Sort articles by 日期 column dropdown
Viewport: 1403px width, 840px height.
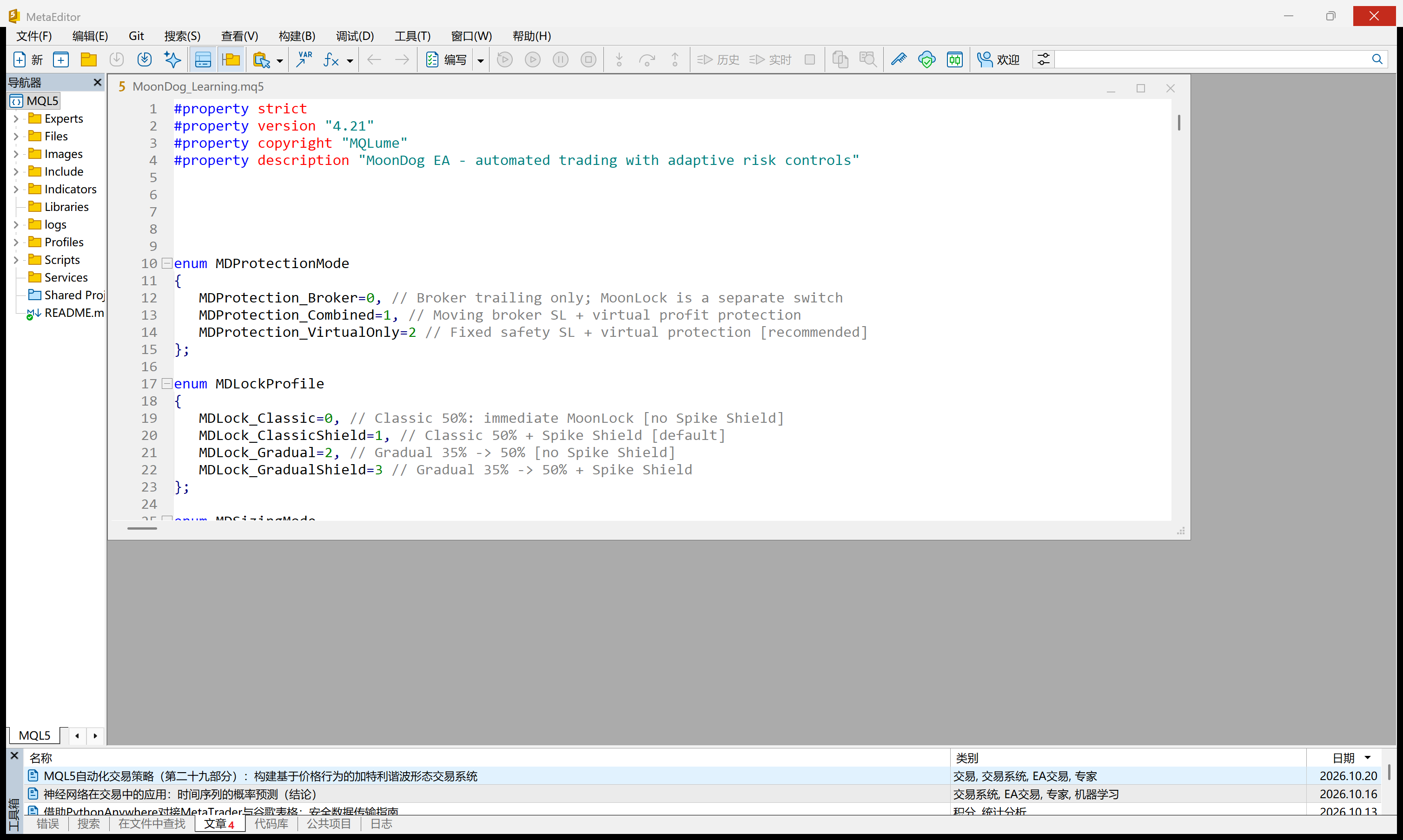tap(1368, 757)
